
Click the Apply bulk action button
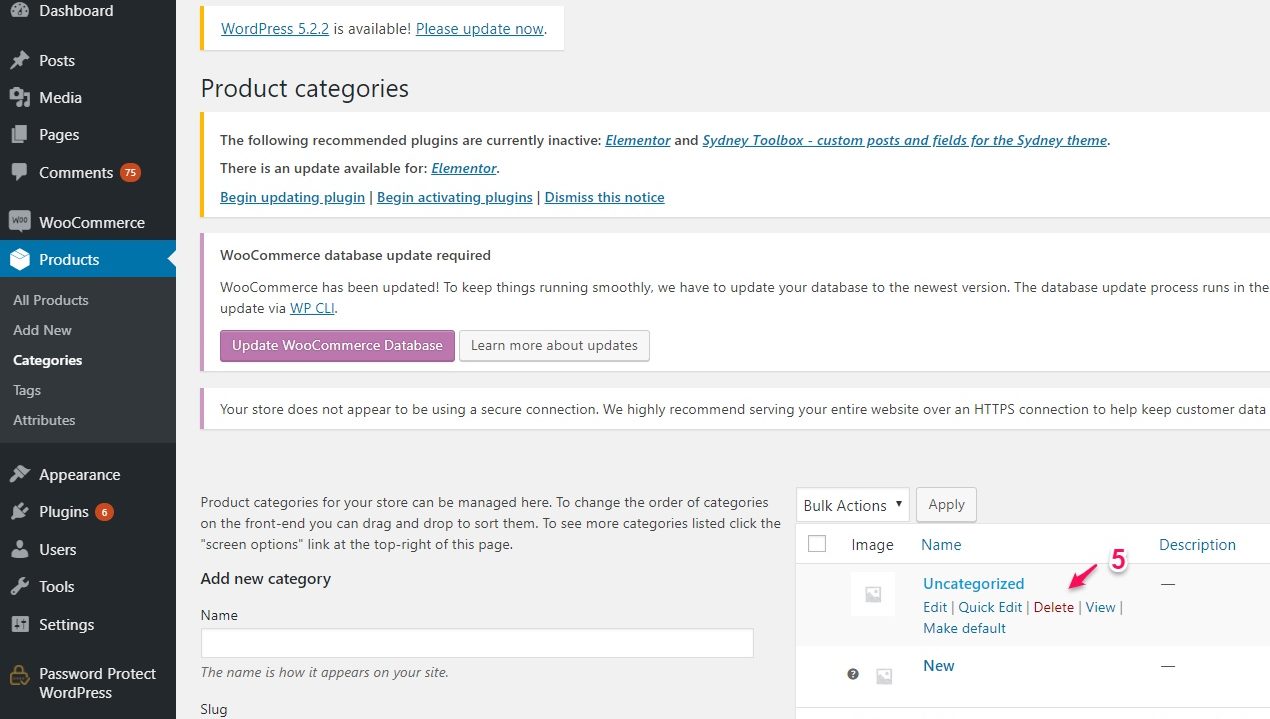tap(946, 505)
